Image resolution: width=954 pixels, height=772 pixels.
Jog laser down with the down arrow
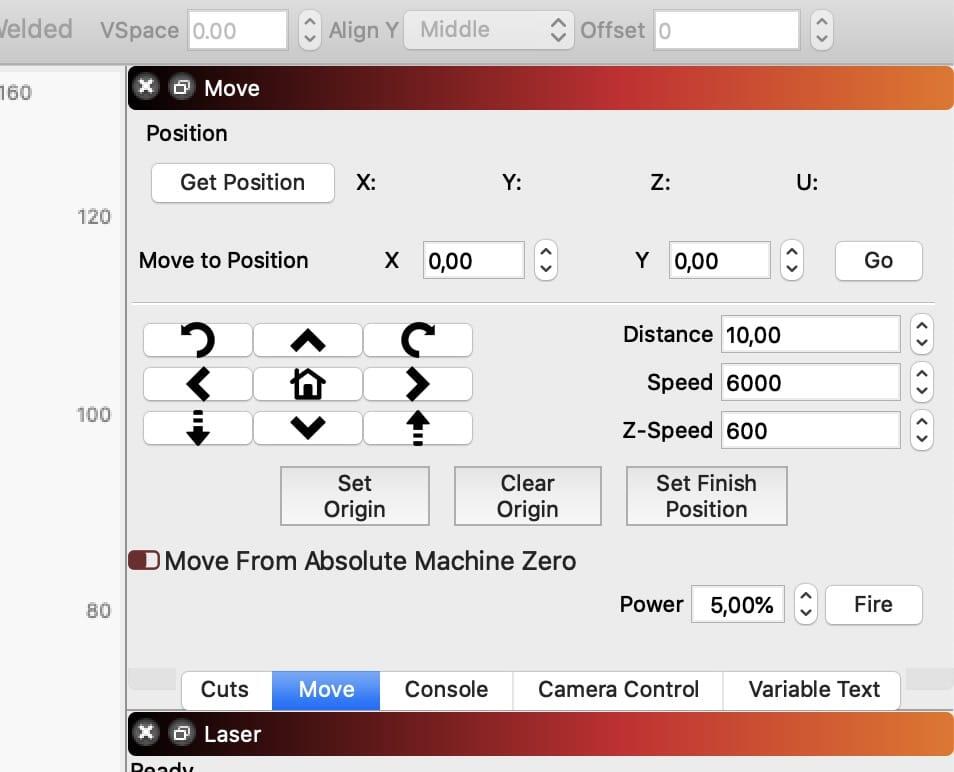[308, 428]
